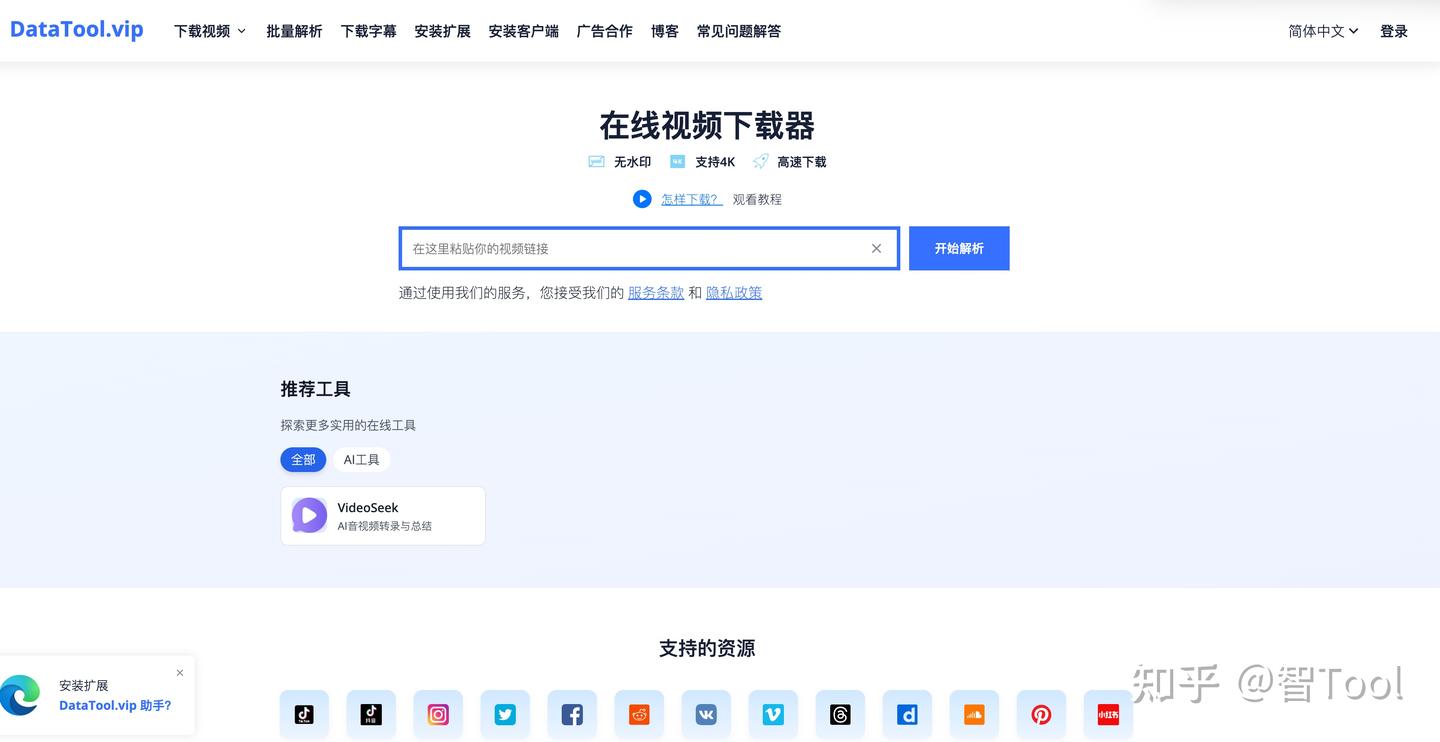The height and width of the screenshot is (742, 1440).
Task: Open the VideoSeek tool card
Action: tap(383, 516)
